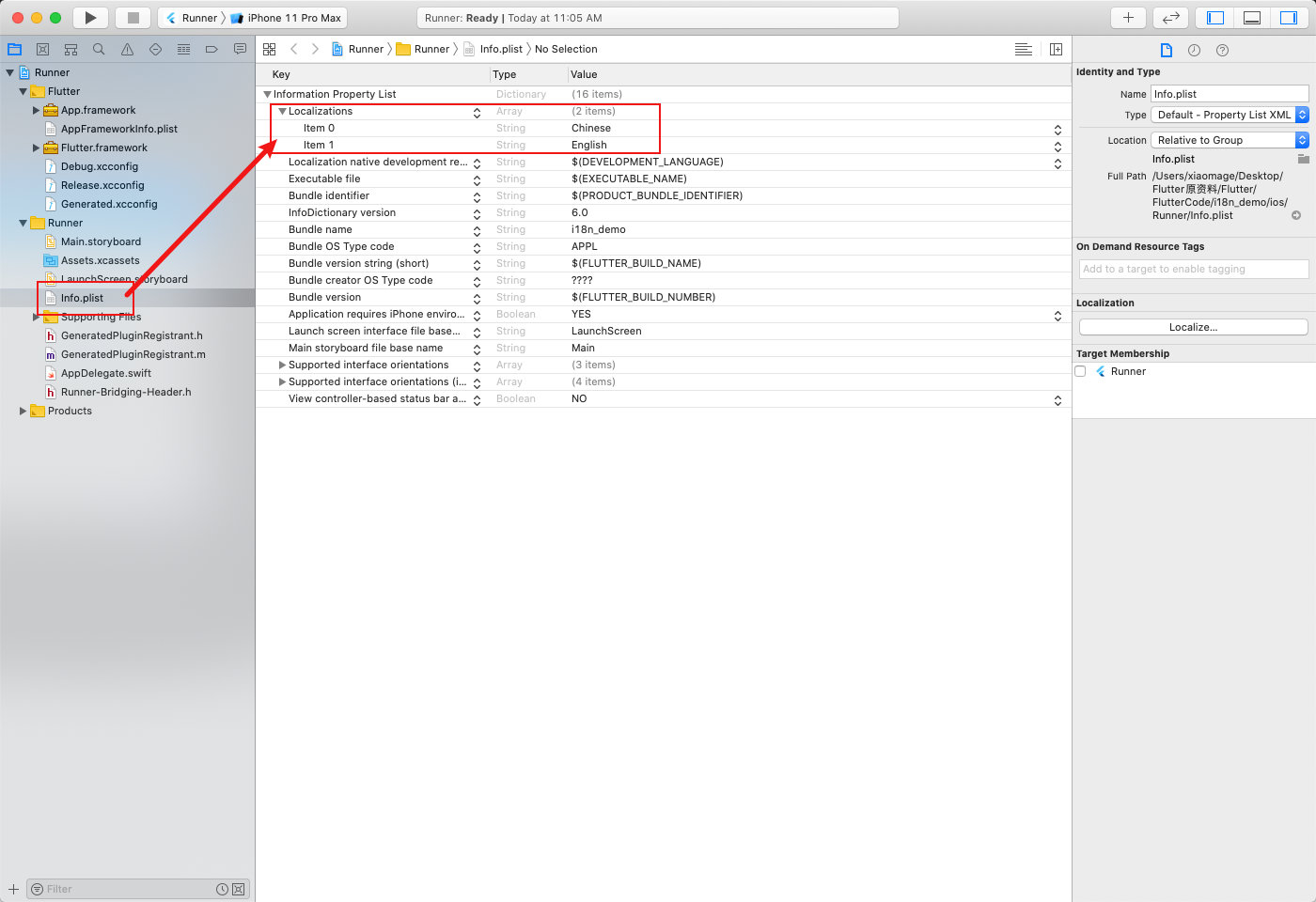Select AppFrameworkInfo.plist
Screen dimensions: 1316x902
118,129
